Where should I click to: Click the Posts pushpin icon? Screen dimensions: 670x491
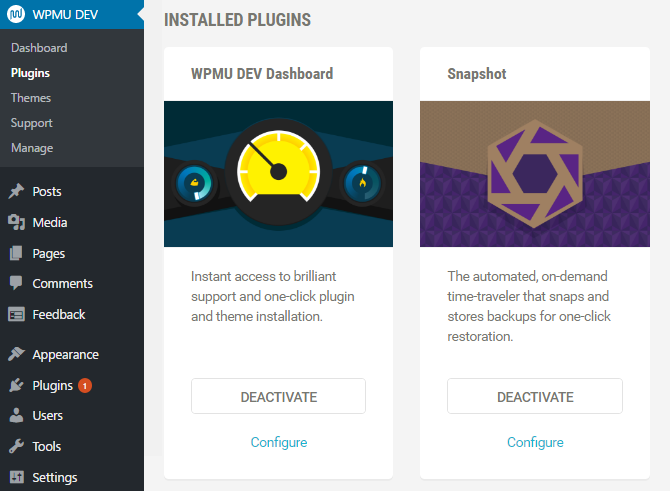point(16,191)
